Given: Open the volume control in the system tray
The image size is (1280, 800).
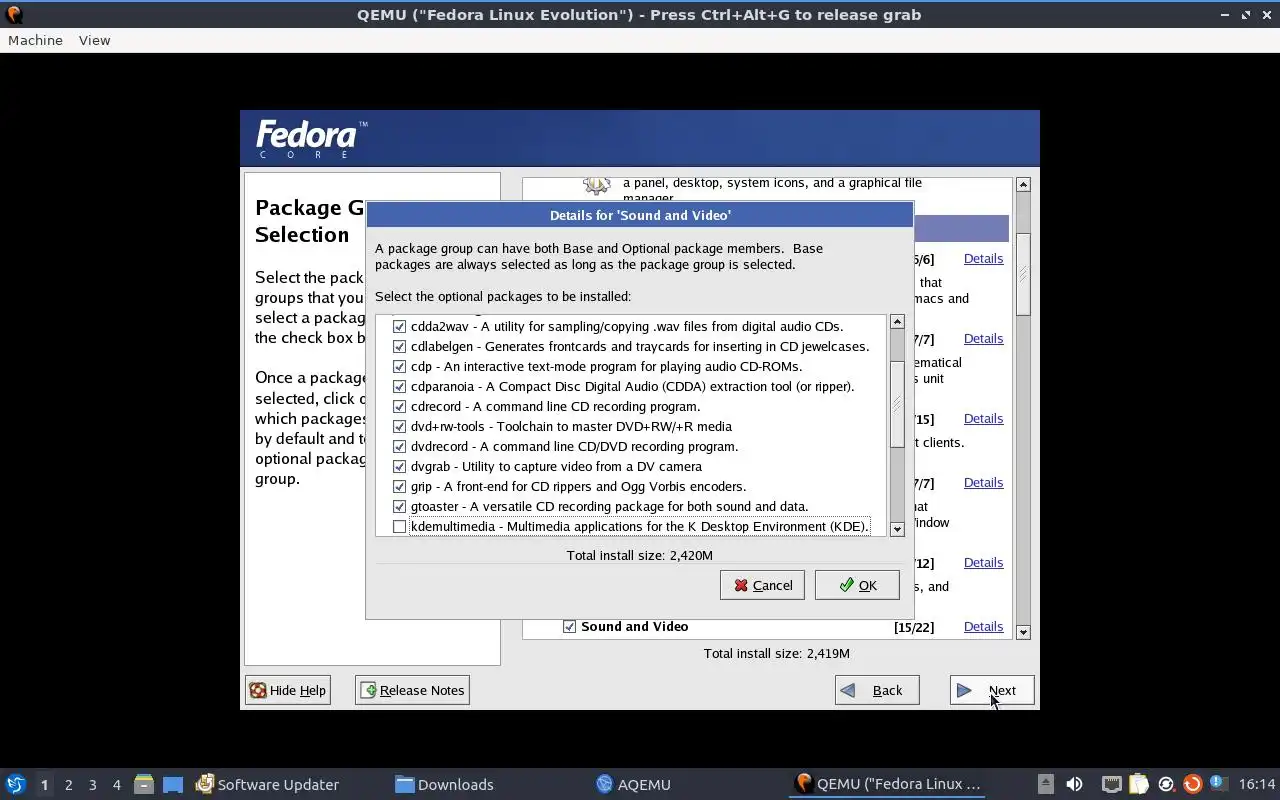Looking at the screenshot, I should point(1074,784).
